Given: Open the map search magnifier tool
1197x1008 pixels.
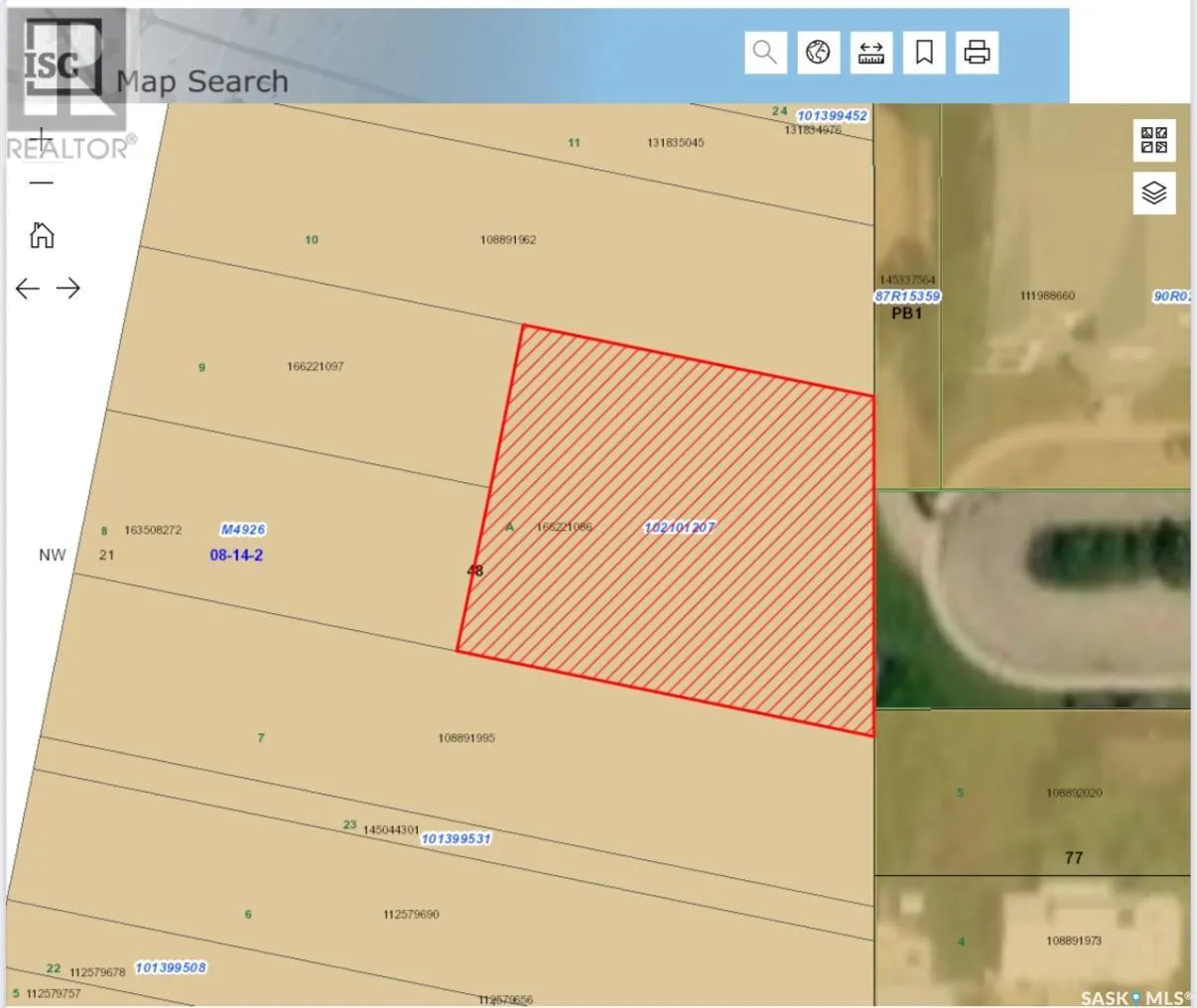Looking at the screenshot, I should click(765, 53).
